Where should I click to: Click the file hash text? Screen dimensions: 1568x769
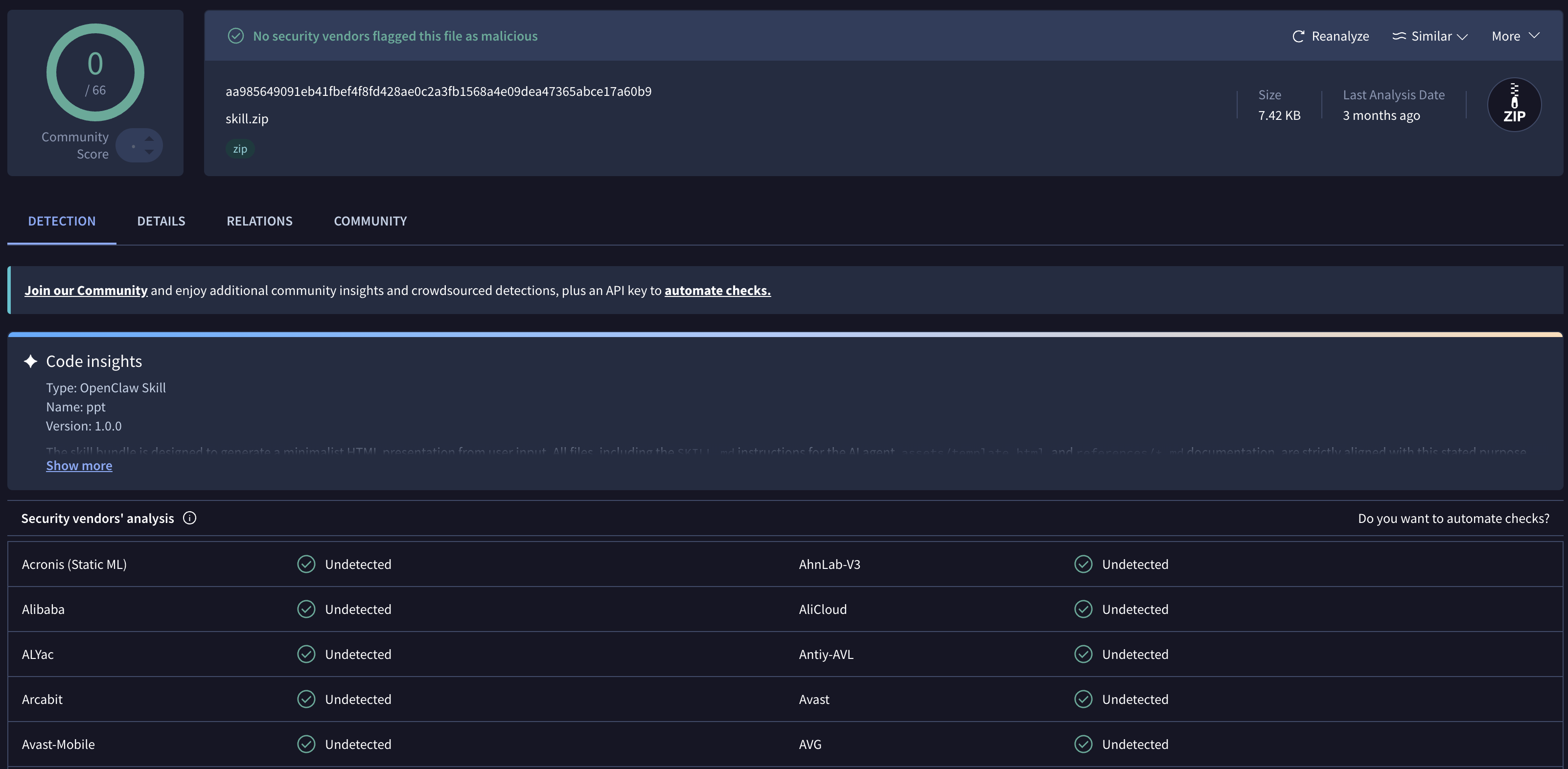pos(438,91)
